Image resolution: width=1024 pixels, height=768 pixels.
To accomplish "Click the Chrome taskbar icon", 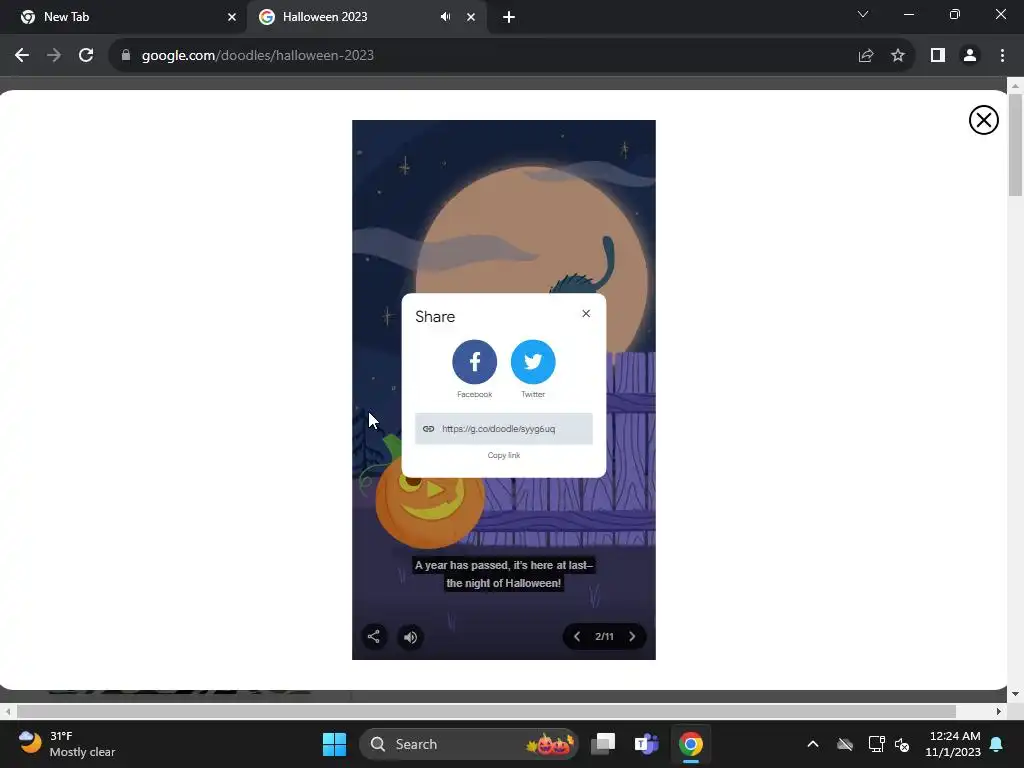I will point(690,744).
